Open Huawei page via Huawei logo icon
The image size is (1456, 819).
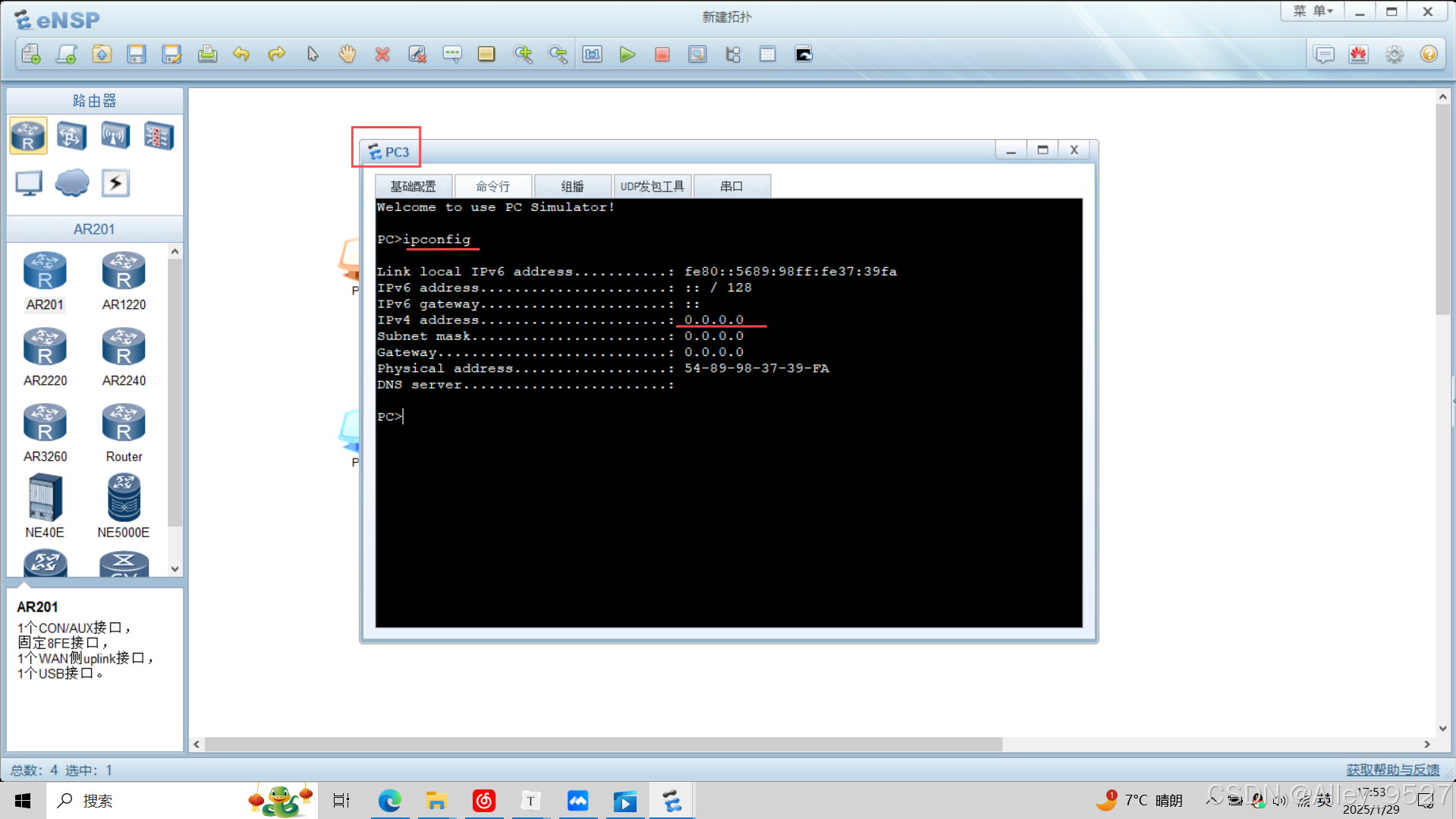pyautogui.click(x=1359, y=54)
